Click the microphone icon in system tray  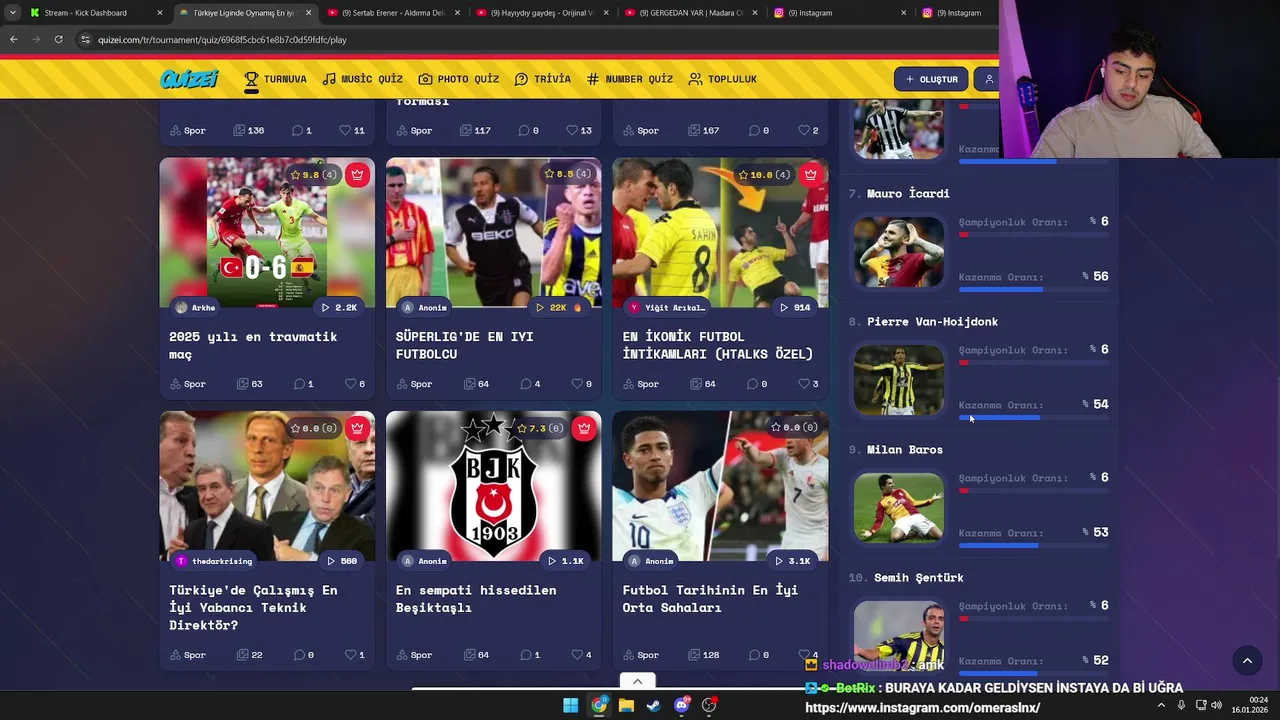tap(1181, 705)
